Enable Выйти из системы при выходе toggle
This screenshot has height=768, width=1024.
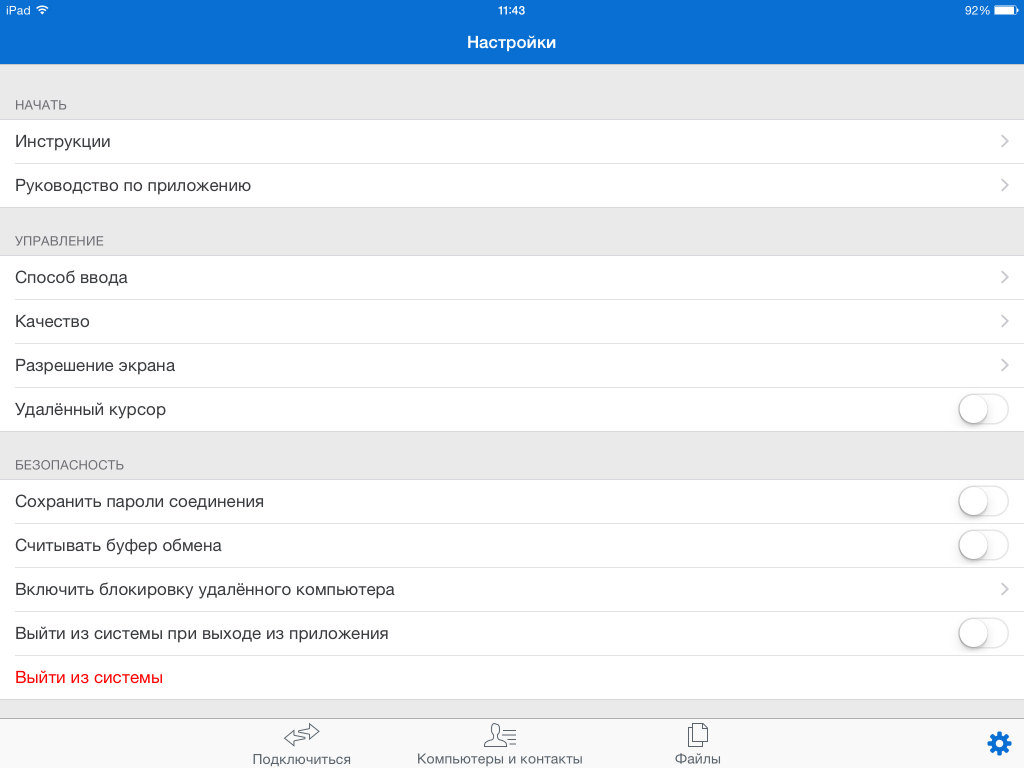click(x=983, y=634)
